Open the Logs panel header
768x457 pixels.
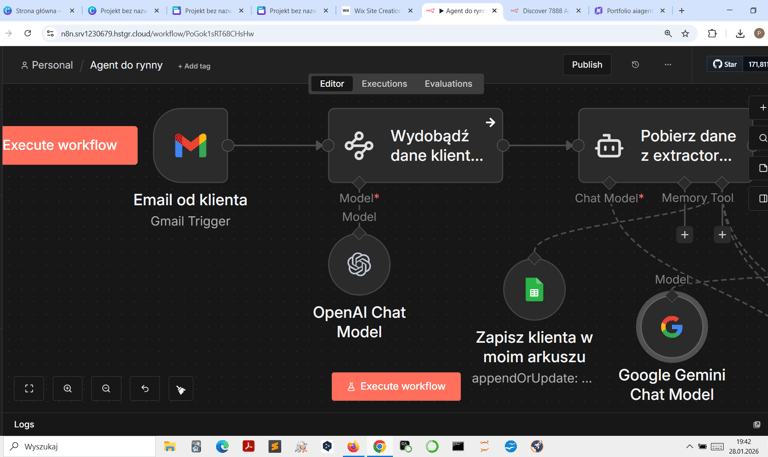24,425
